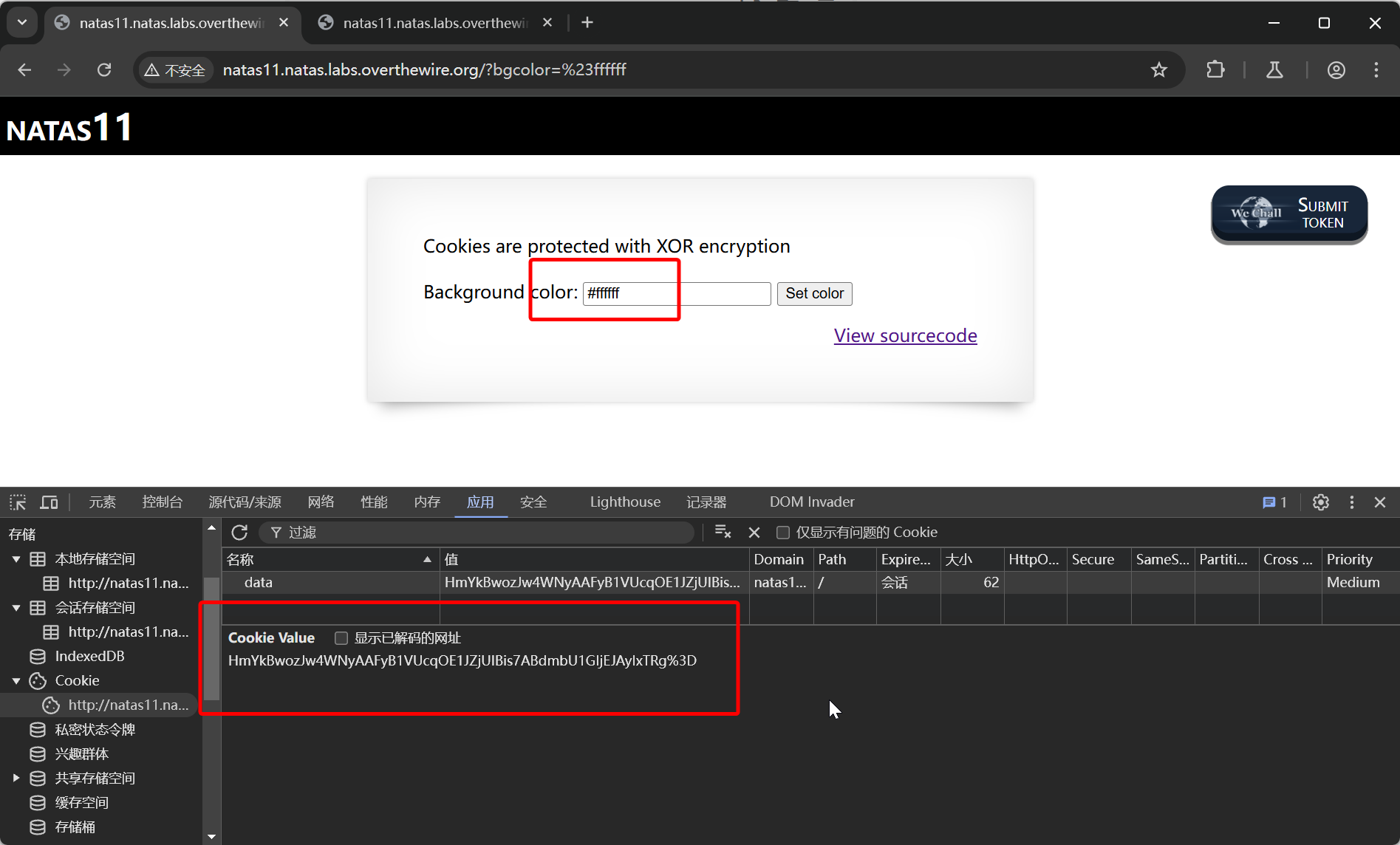Sort cookies by 值 column header

[595, 559]
